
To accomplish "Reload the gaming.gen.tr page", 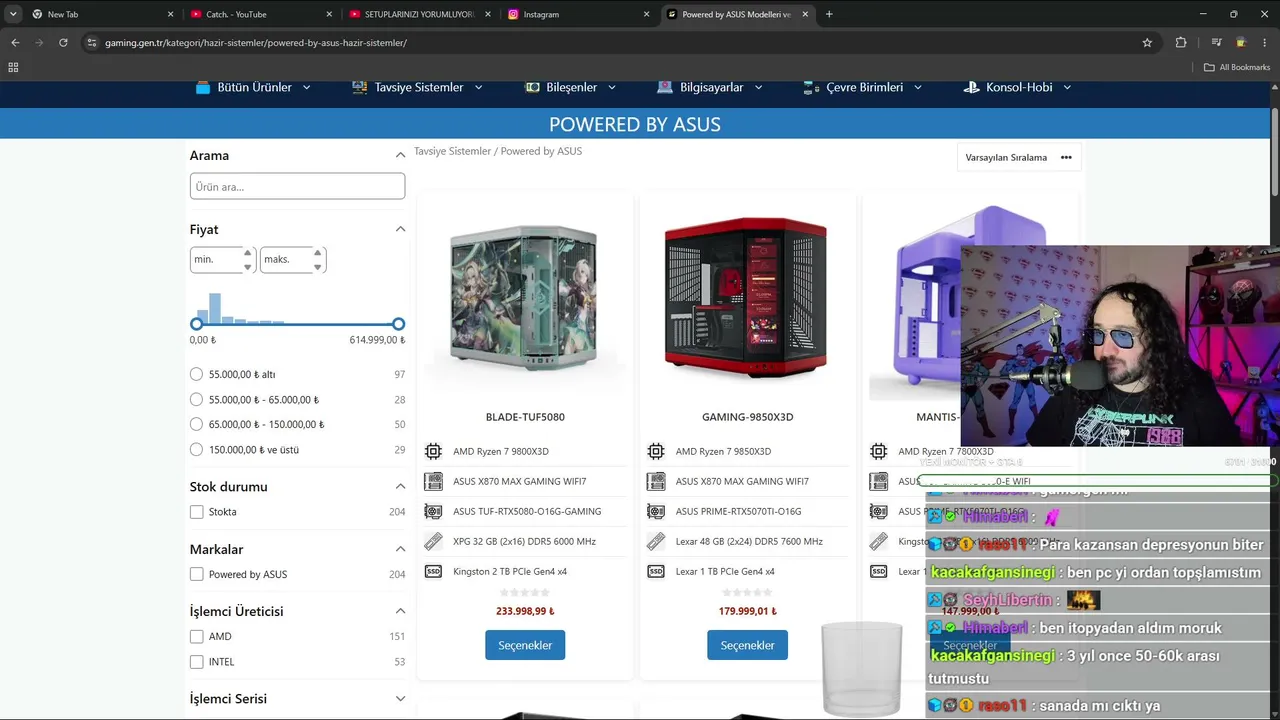I will [x=63, y=43].
